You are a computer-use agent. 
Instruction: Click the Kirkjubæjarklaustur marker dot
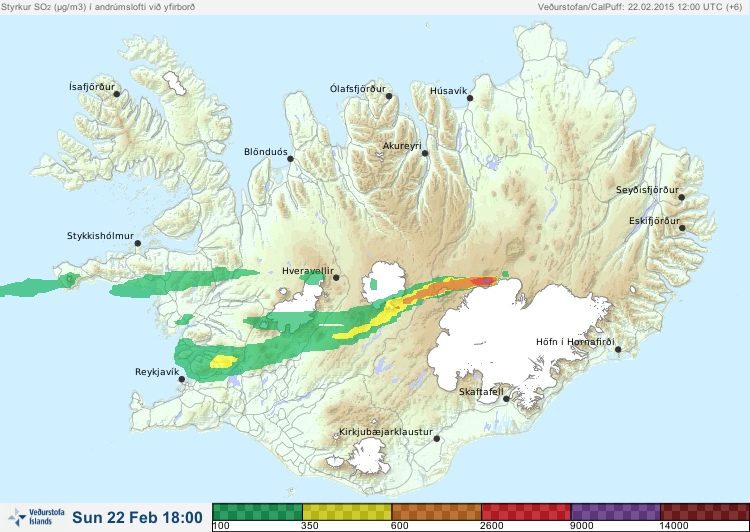436,439
